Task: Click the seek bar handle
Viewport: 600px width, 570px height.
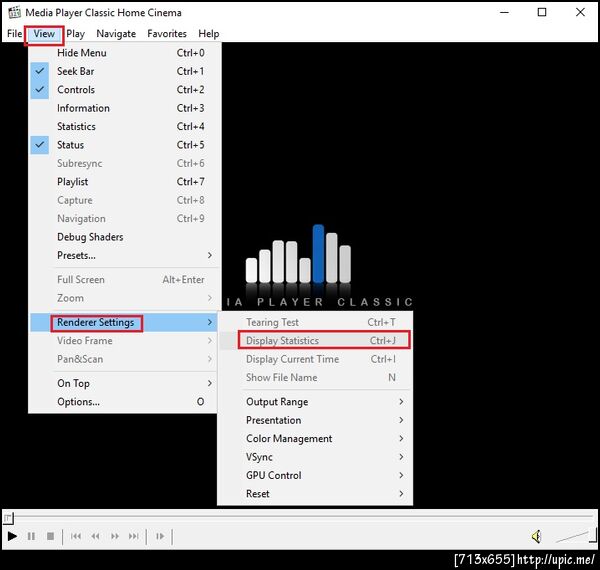Action: (x=8, y=518)
